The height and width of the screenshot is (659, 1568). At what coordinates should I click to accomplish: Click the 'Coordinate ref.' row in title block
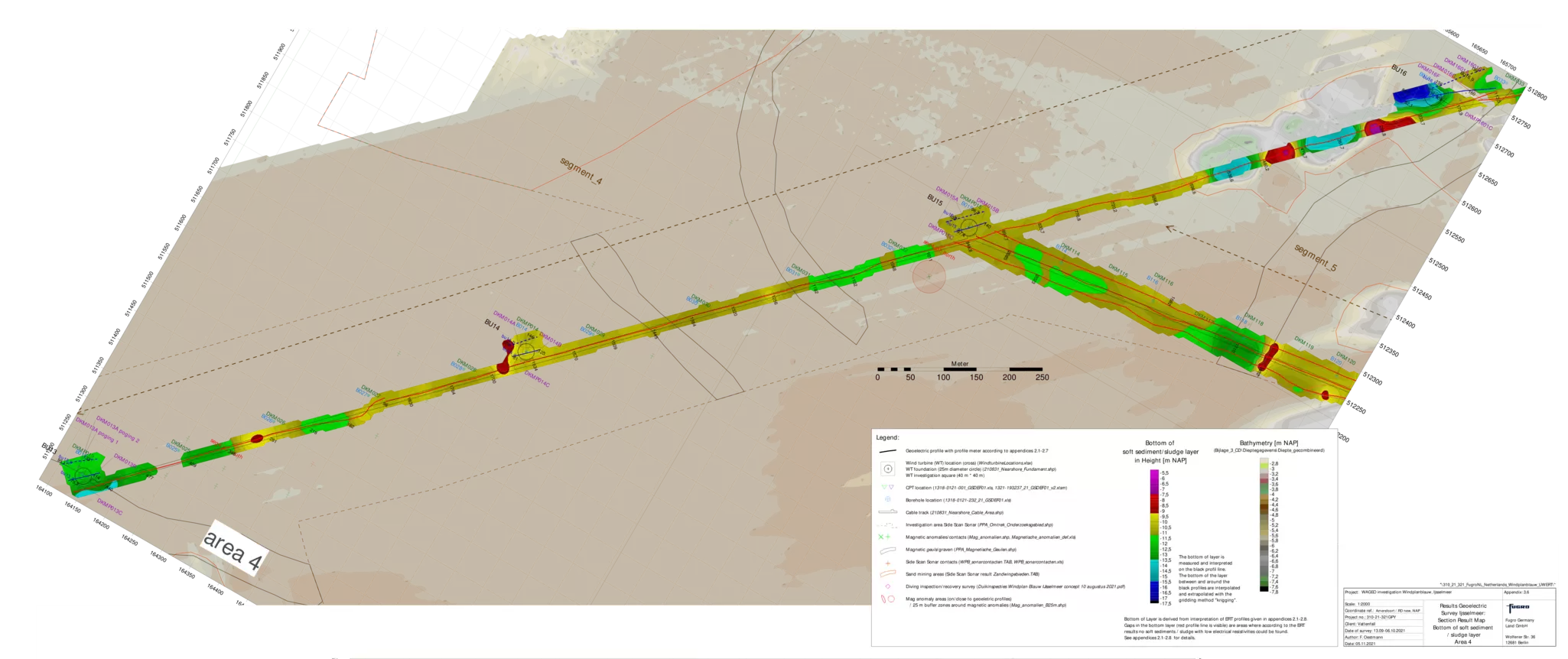[x=1382, y=611]
